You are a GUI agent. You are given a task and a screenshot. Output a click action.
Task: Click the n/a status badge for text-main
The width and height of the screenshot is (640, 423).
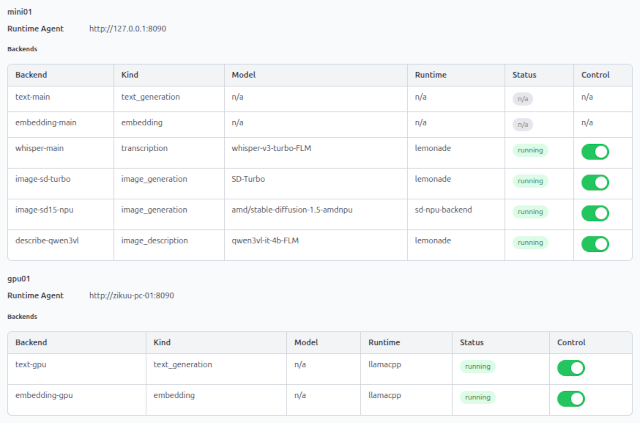(522, 99)
